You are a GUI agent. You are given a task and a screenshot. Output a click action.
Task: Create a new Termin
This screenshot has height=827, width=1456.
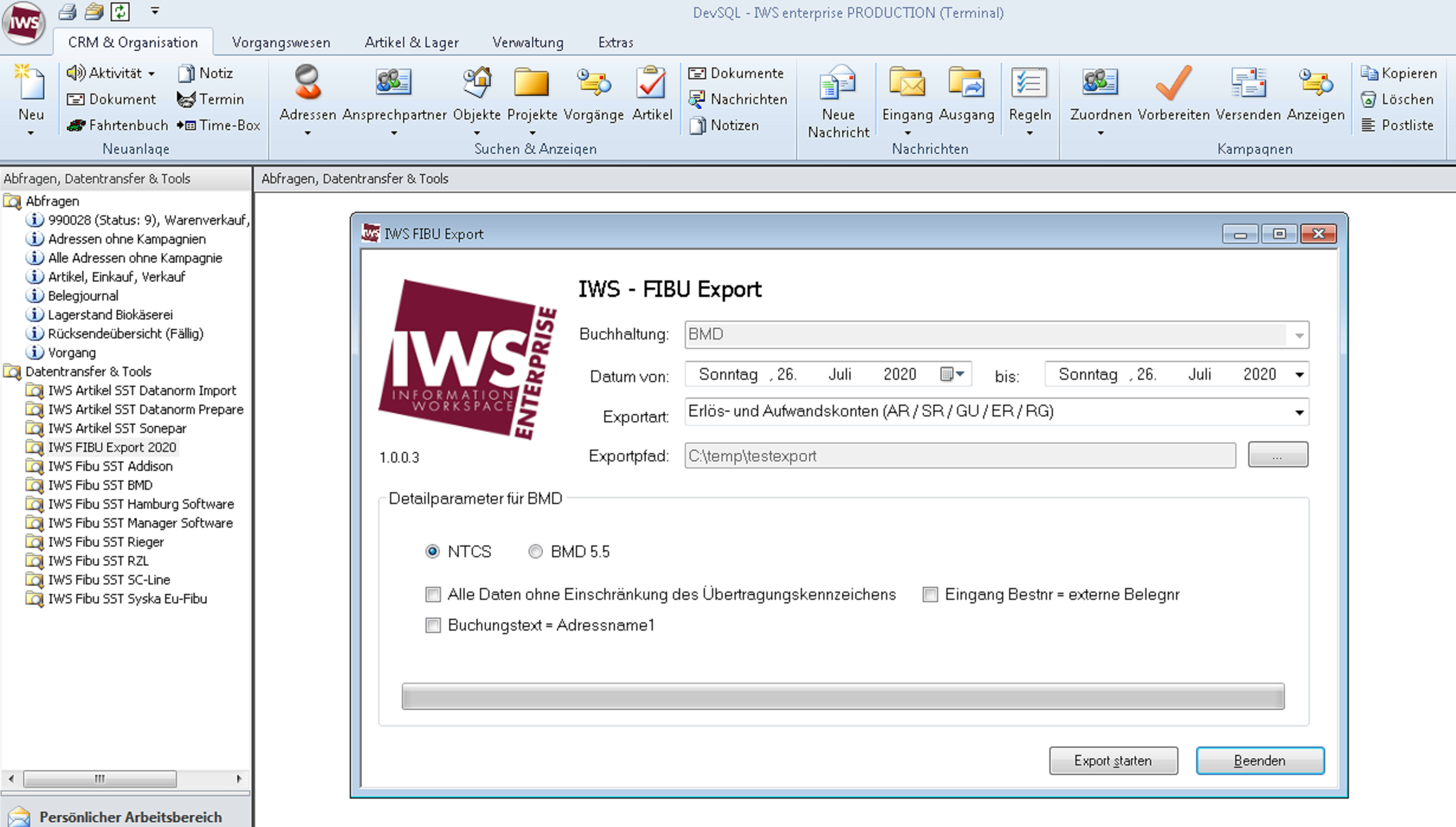pos(211,99)
